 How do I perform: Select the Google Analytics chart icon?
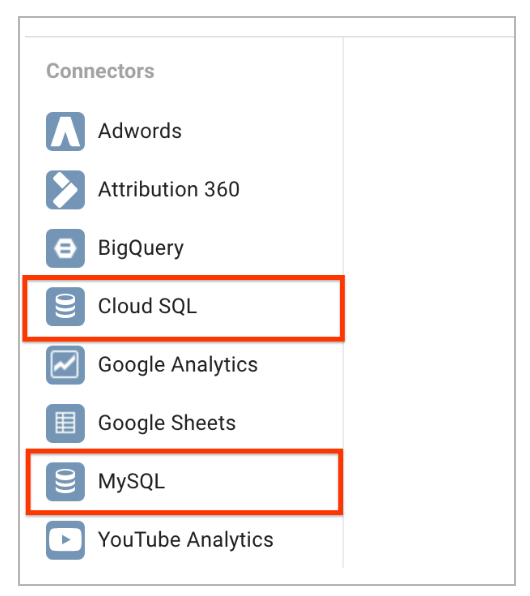tap(65, 365)
